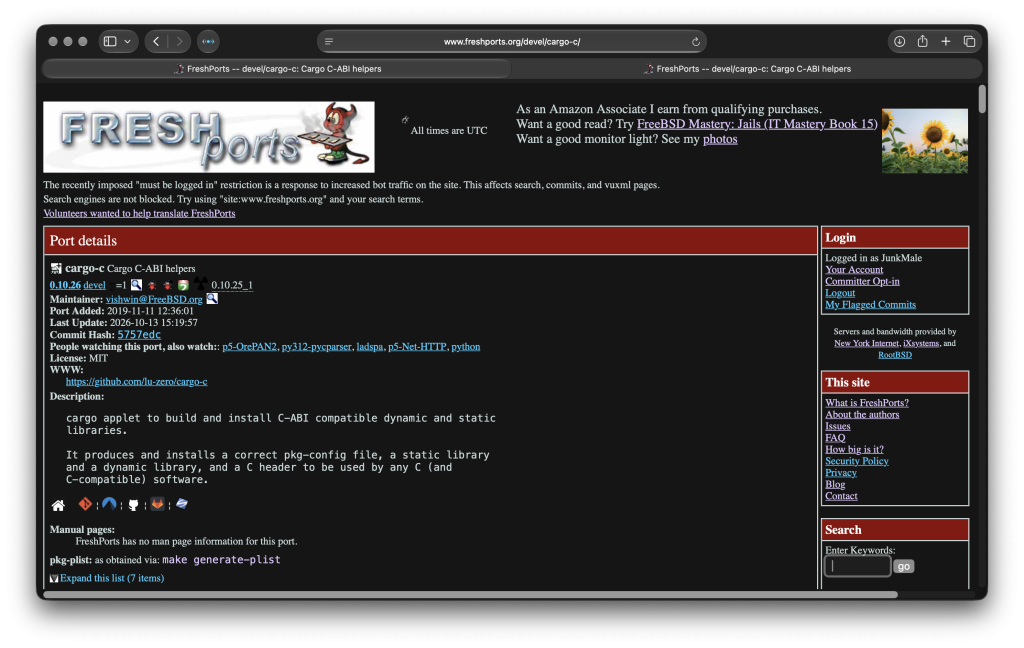1024x648 pixels.
Task: Show tab overview icon
Action: pos(969,41)
